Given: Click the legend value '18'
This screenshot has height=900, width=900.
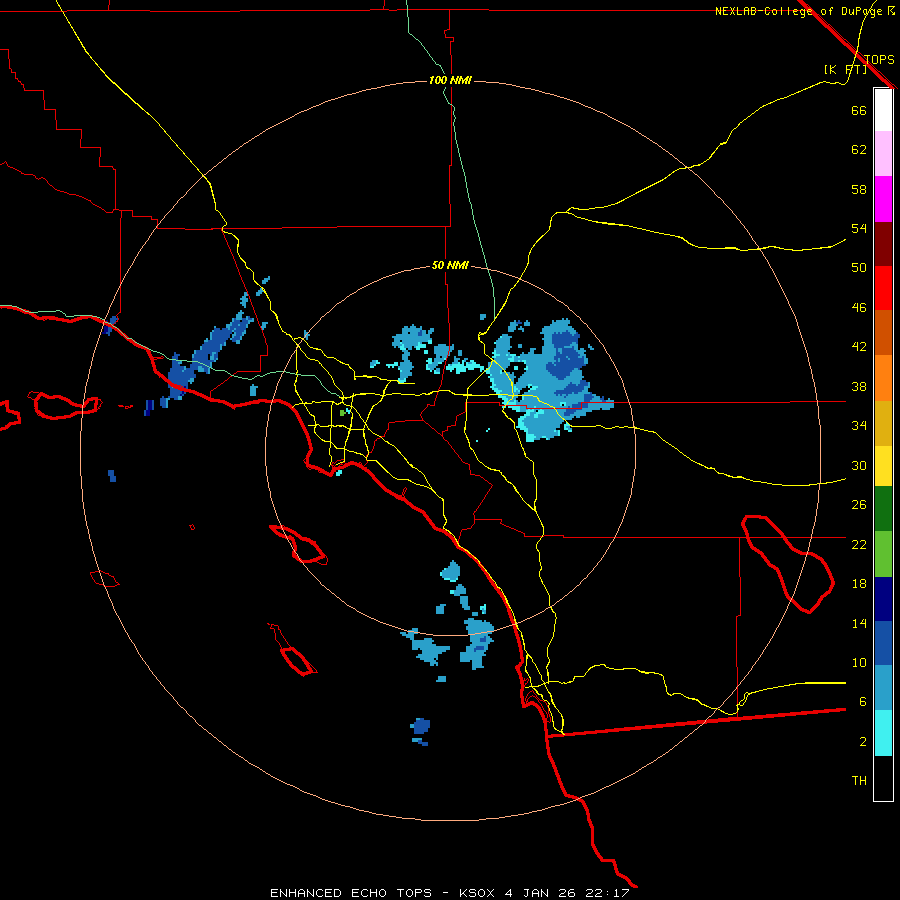Looking at the screenshot, I should tap(859, 584).
